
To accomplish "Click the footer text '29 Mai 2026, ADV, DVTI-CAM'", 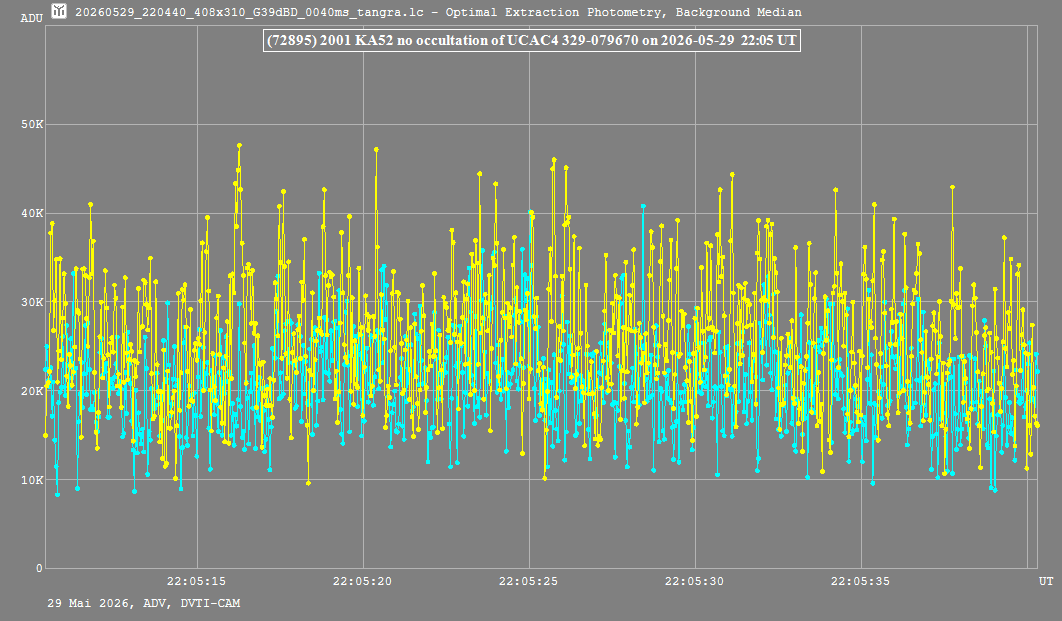I will point(144,603).
